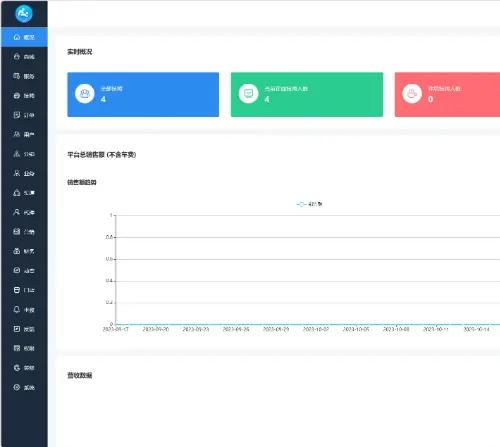The width and height of the screenshot is (500, 447).
Task: Open the 财务 finance sidebar icon
Action: (17, 251)
